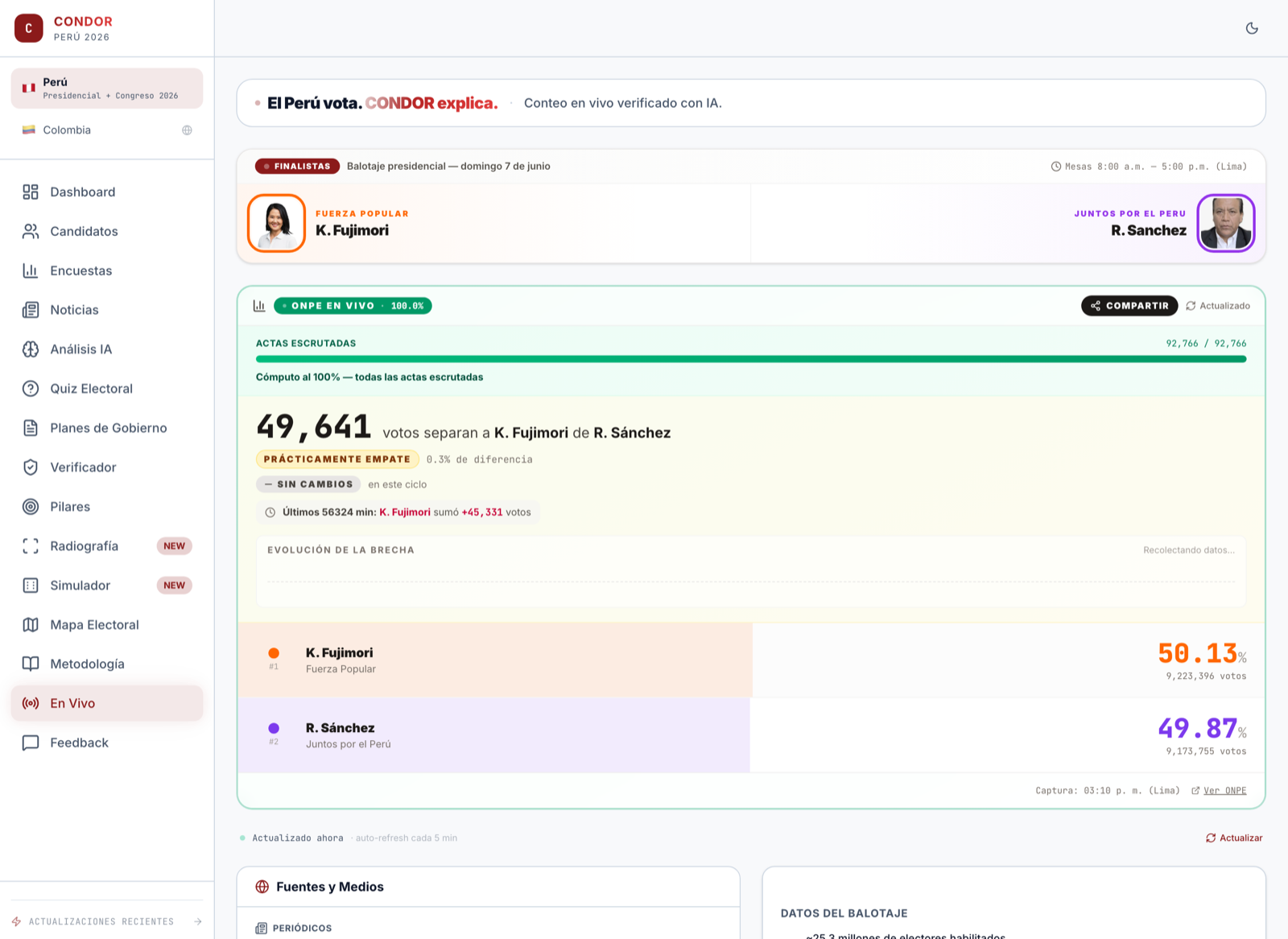
Task: Click the COMPARTIR share button
Action: [1129, 306]
